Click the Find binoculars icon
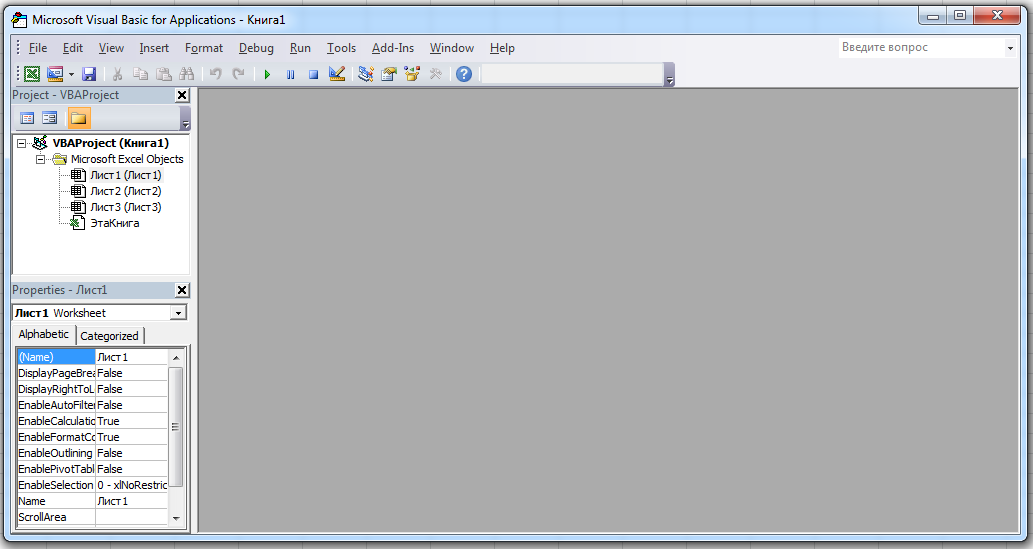The width and height of the screenshot is (1033, 549). (187, 74)
